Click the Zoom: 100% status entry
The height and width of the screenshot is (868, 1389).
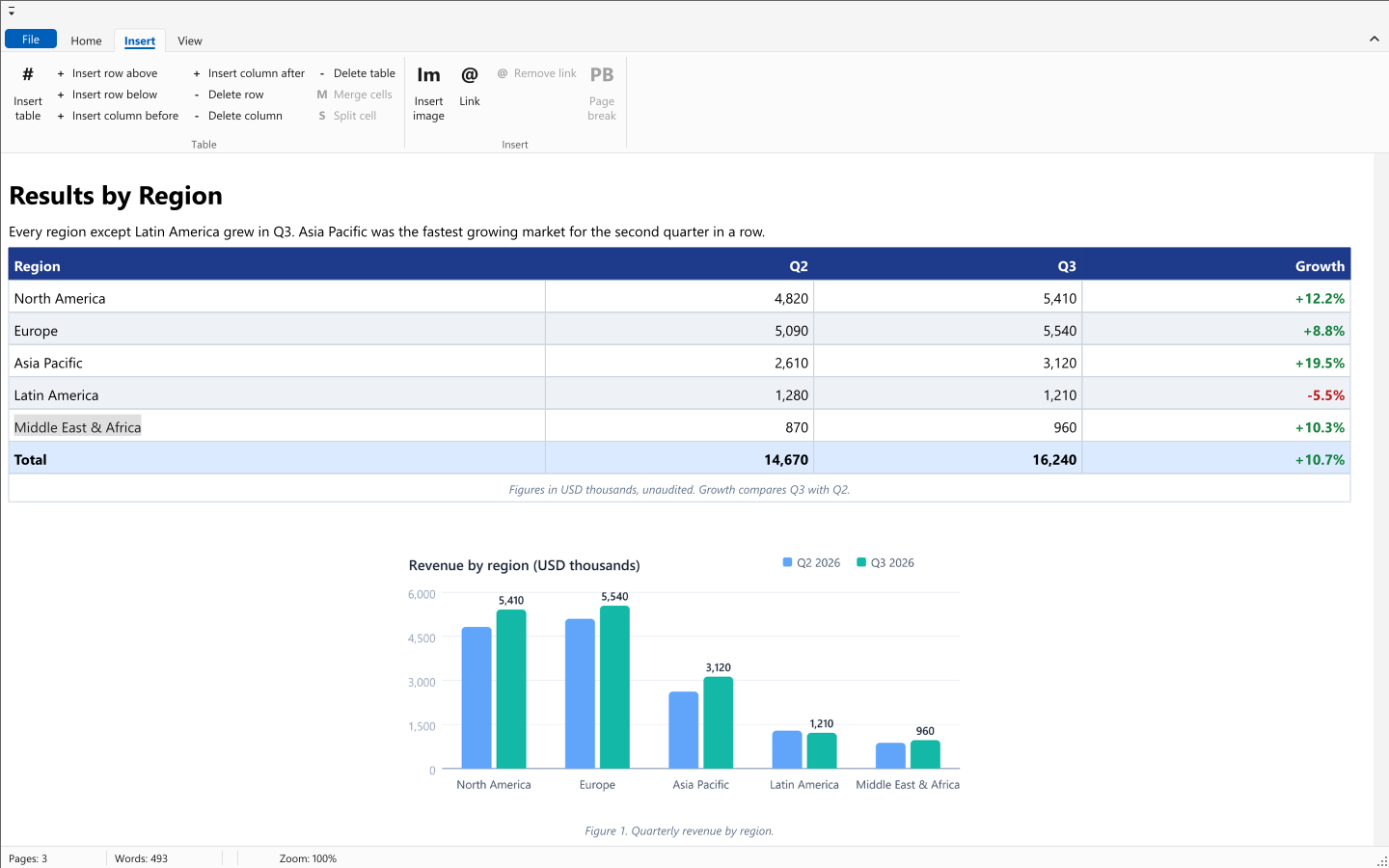[x=308, y=858]
